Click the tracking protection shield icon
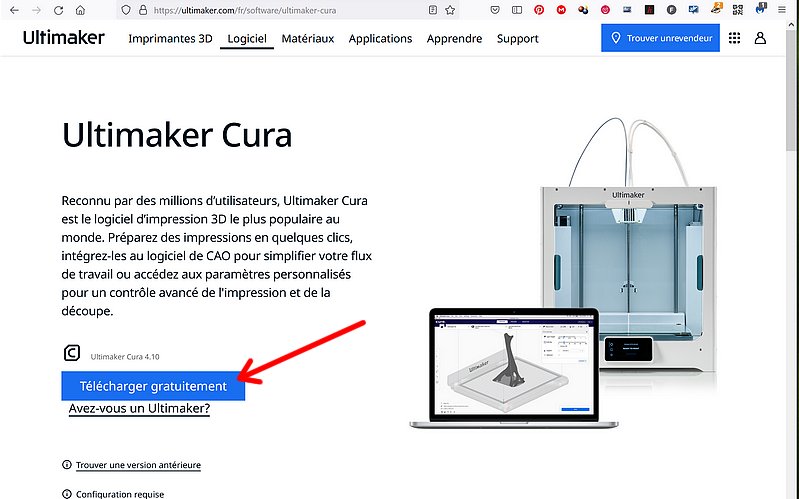This screenshot has width=799, height=499. [x=126, y=10]
